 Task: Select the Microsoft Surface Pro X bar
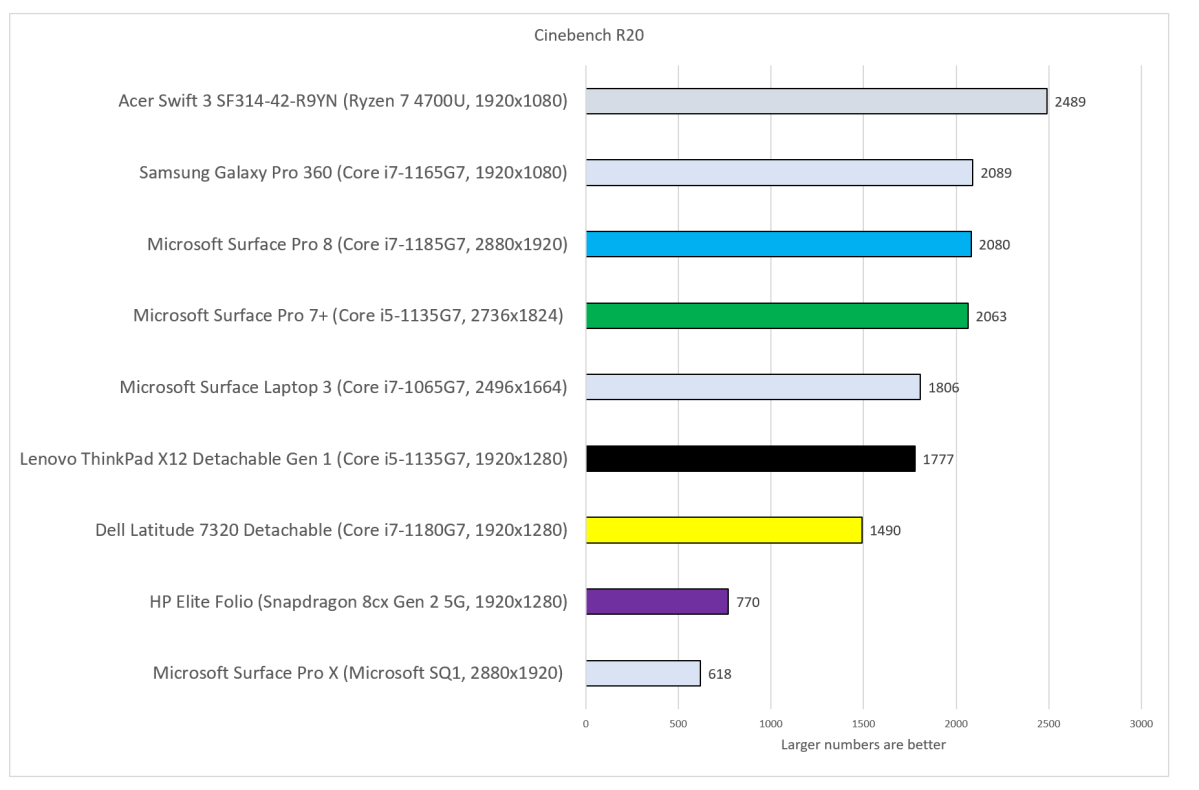click(x=643, y=673)
